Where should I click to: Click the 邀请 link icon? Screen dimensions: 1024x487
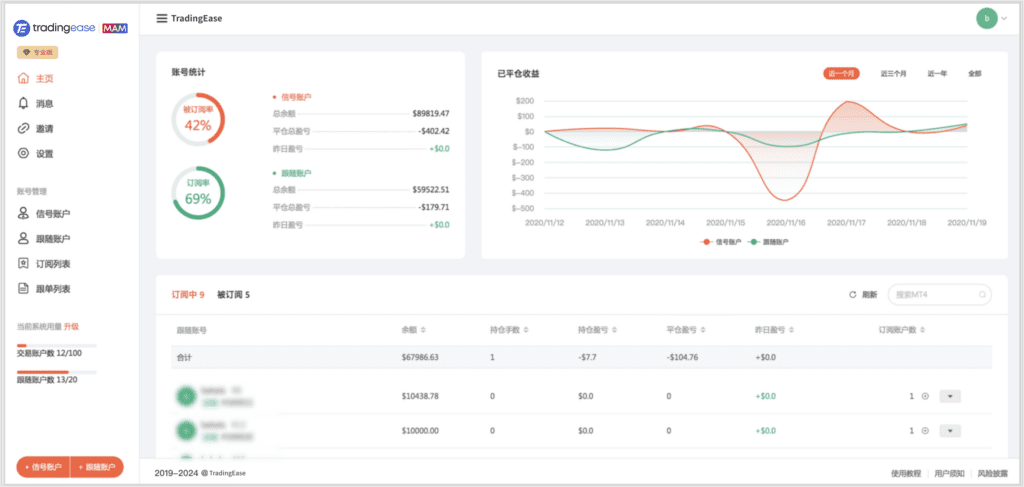tap(23, 128)
